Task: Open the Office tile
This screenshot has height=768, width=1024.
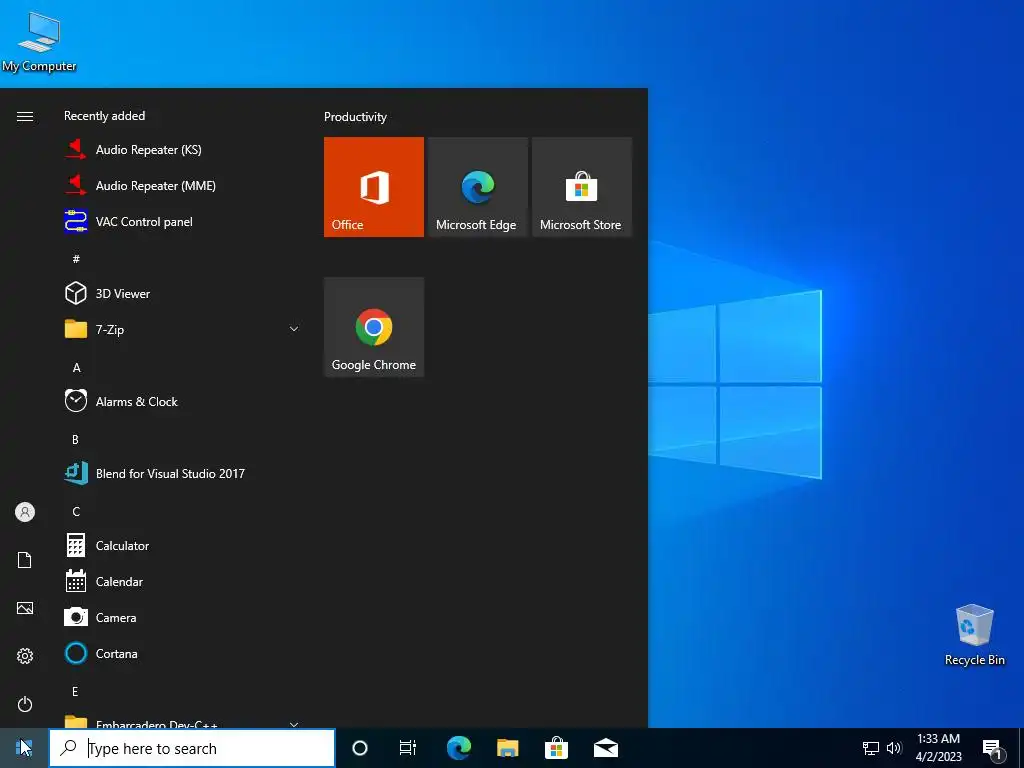Action: [x=374, y=187]
